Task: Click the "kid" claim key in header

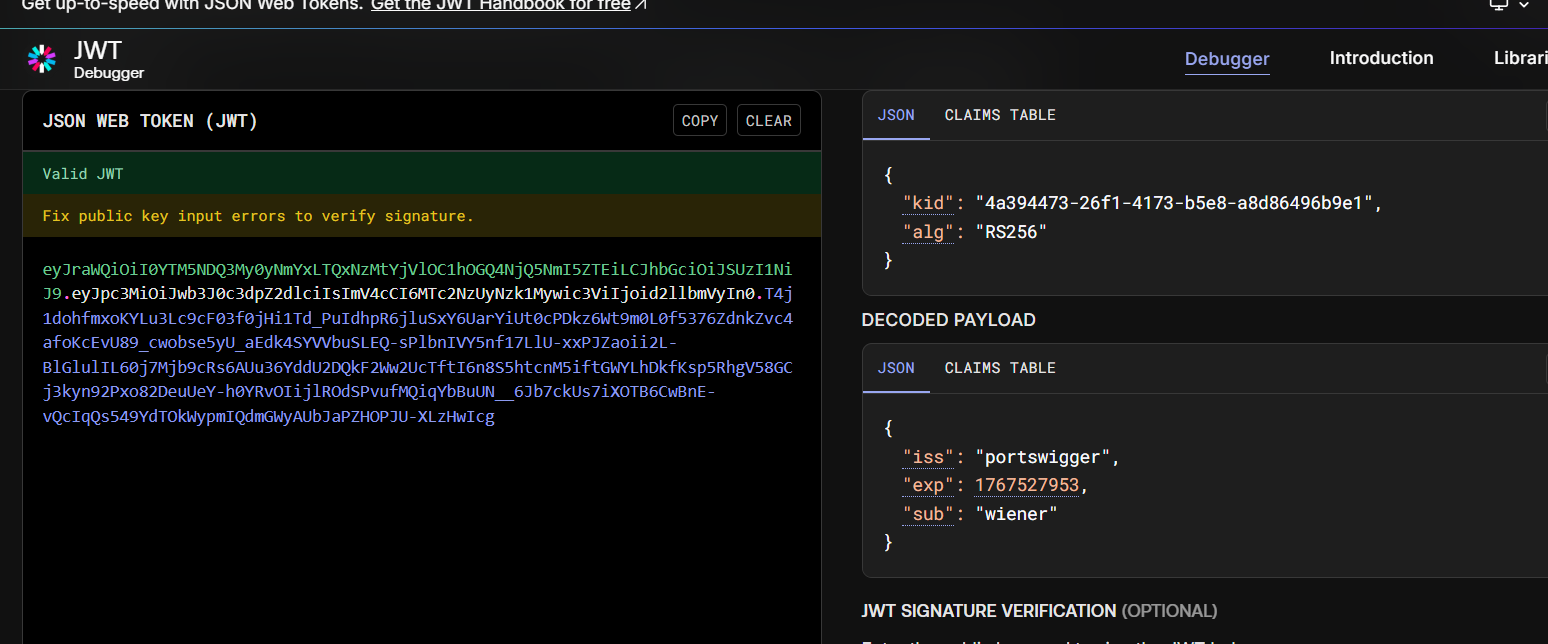Action: (928, 203)
